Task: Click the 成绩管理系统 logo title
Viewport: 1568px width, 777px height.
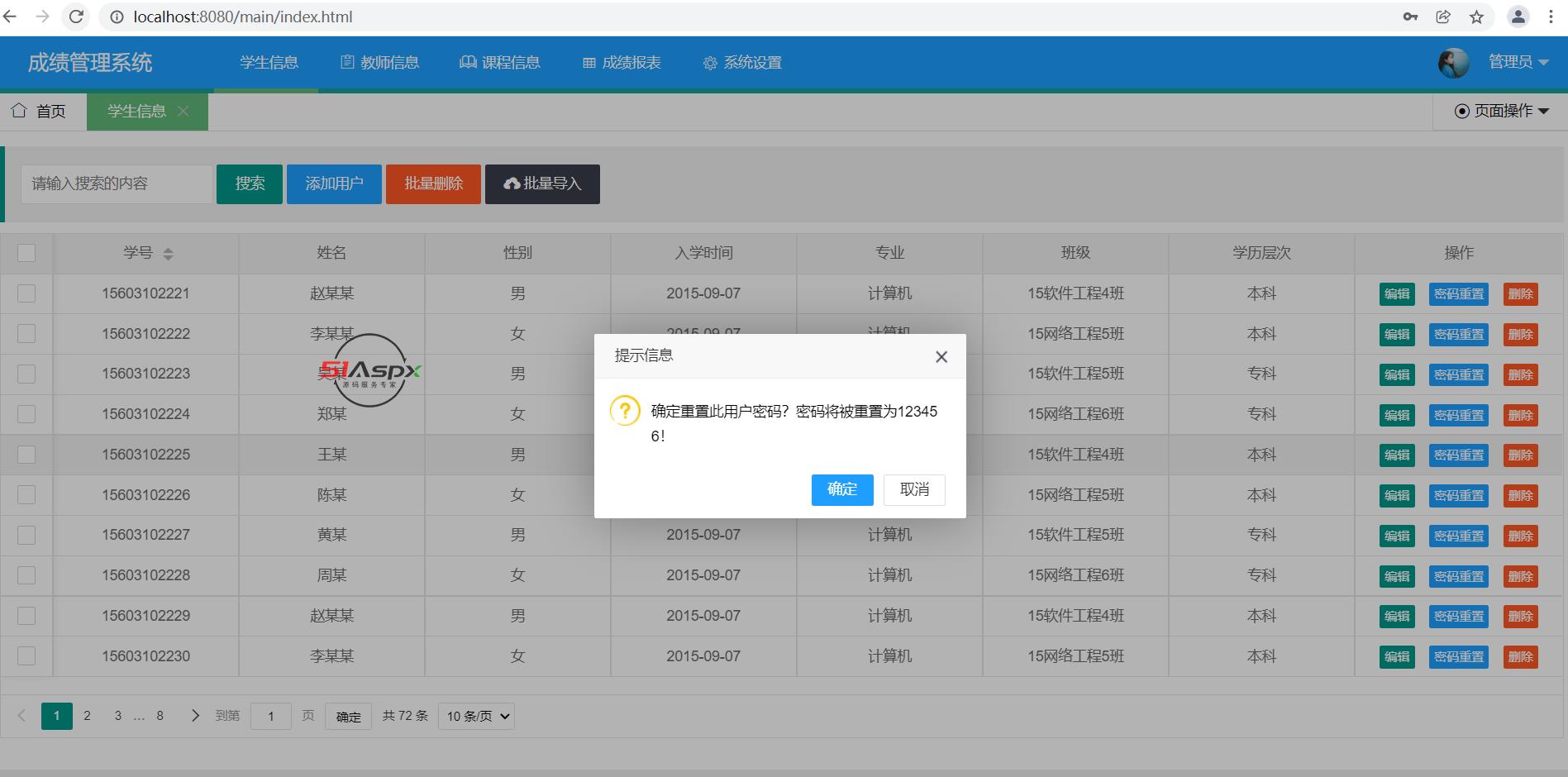Action: (90, 63)
